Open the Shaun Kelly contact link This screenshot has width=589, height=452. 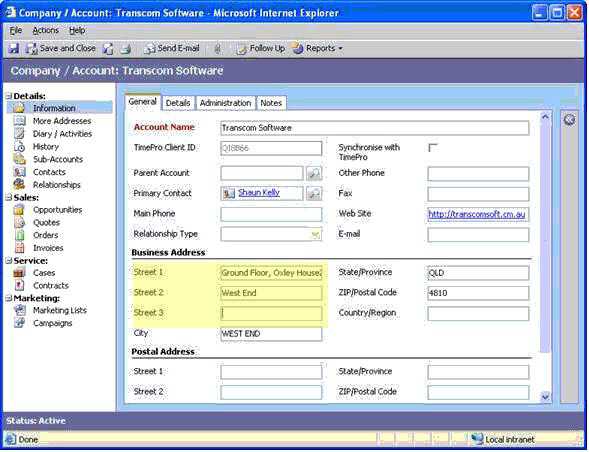[x=259, y=193]
